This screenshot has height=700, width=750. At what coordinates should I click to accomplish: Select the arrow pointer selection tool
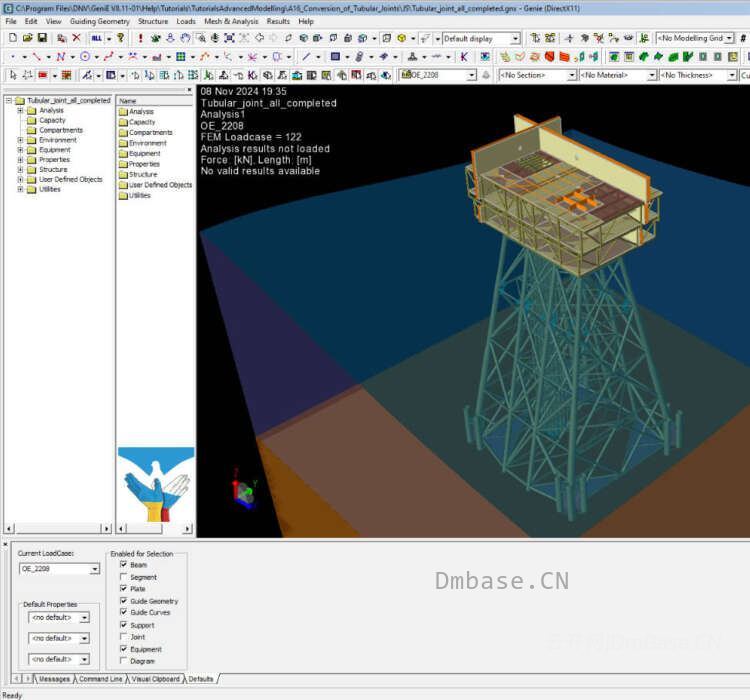(x=13, y=75)
